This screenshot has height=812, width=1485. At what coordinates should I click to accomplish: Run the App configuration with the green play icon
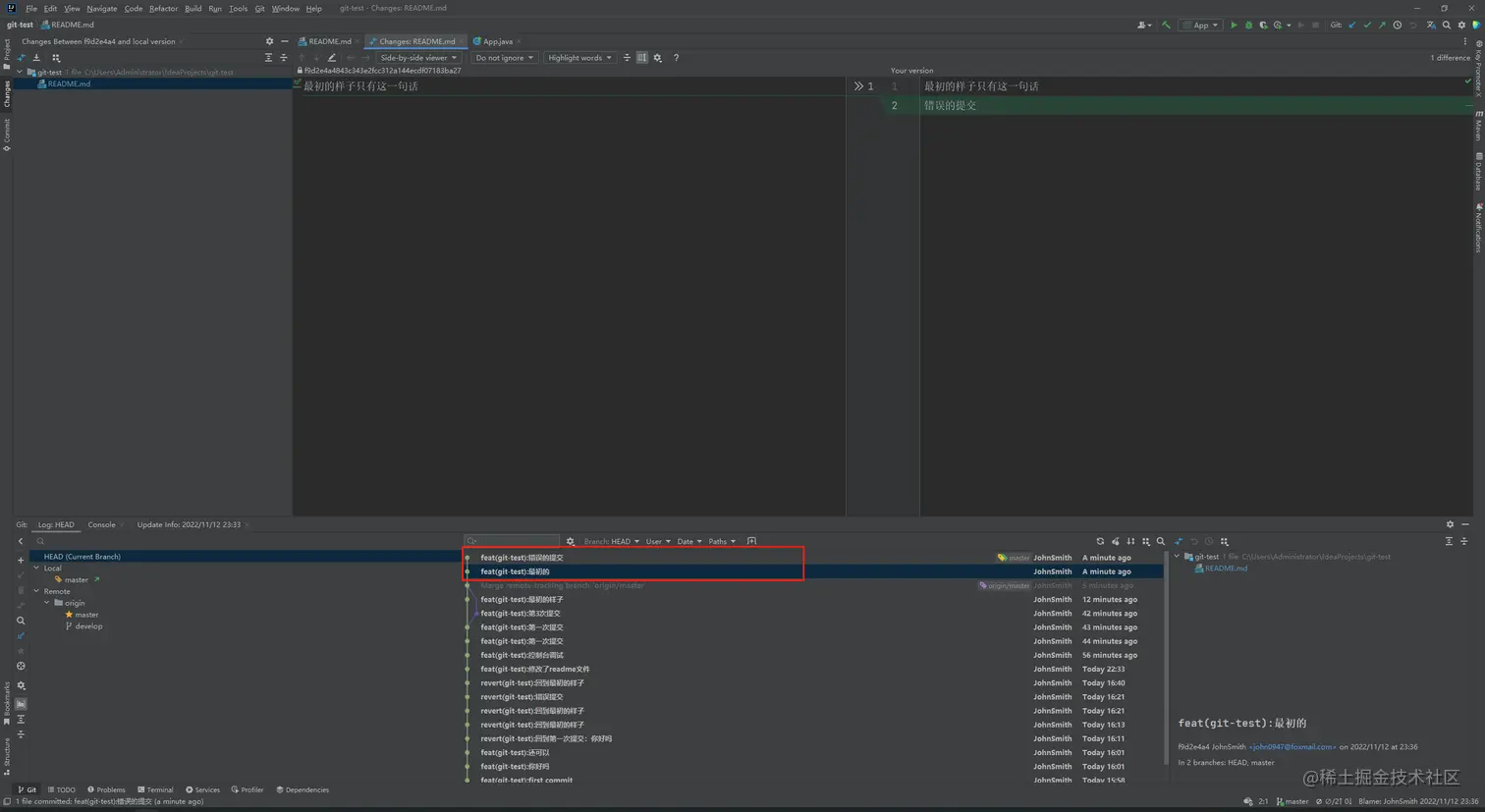click(x=1234, y=26)
